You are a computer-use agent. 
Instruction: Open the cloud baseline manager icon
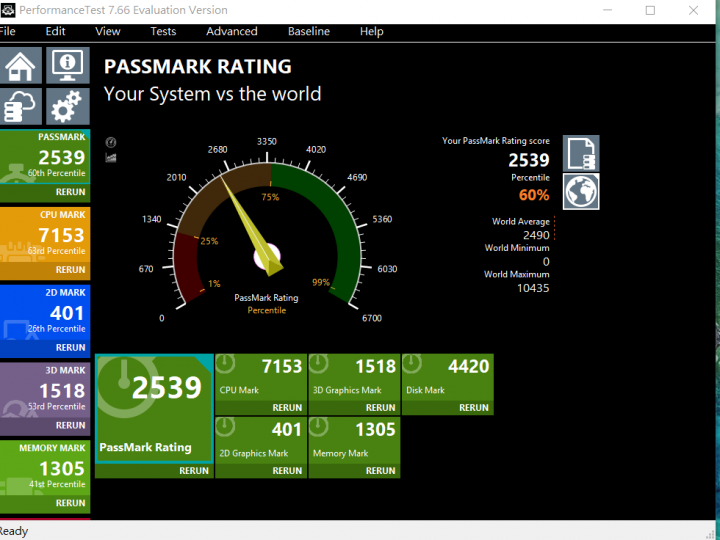tap(20, 106)
